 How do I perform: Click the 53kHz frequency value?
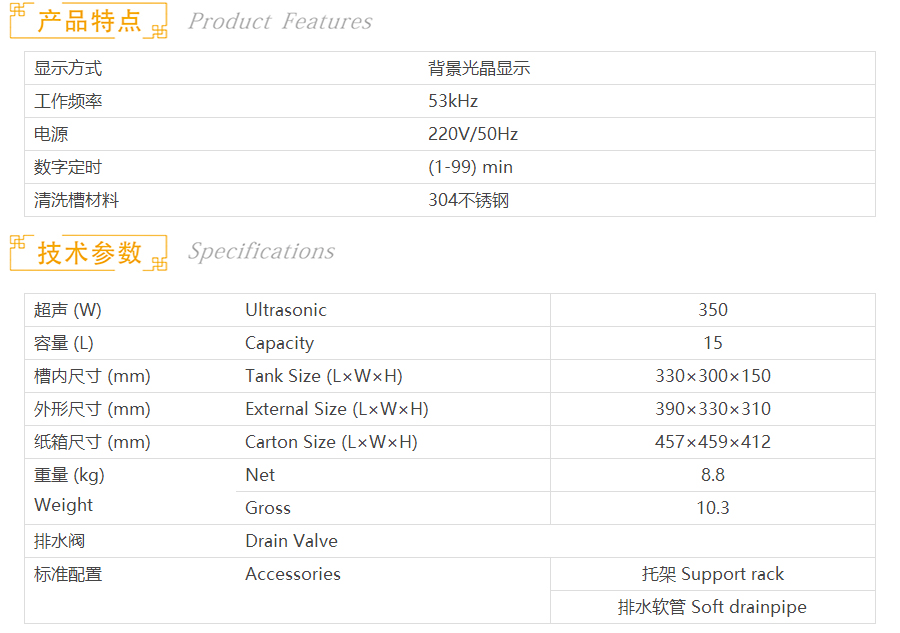point(453,101)
